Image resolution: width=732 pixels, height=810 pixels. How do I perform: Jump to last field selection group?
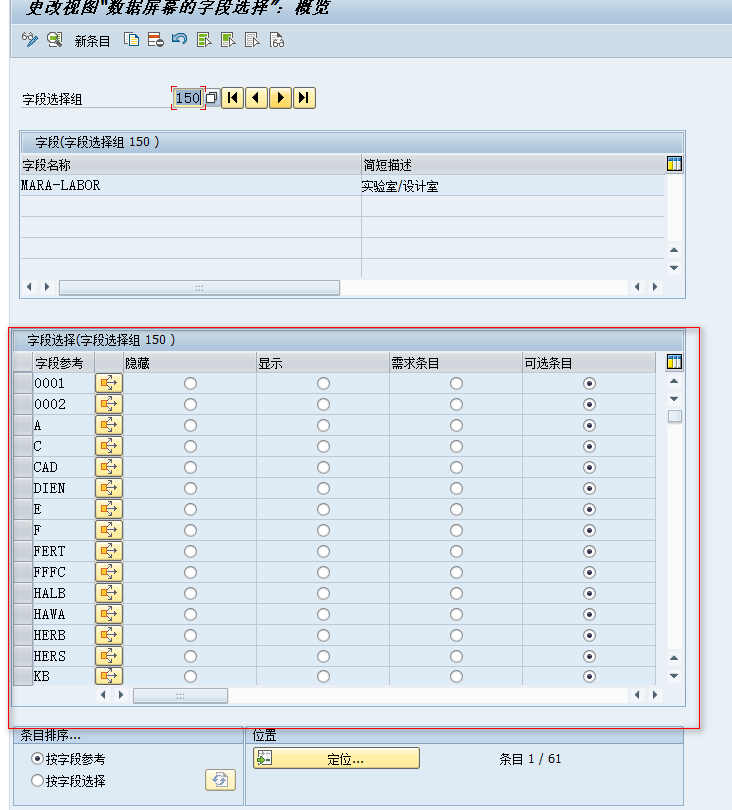click(x=304, y=98)
